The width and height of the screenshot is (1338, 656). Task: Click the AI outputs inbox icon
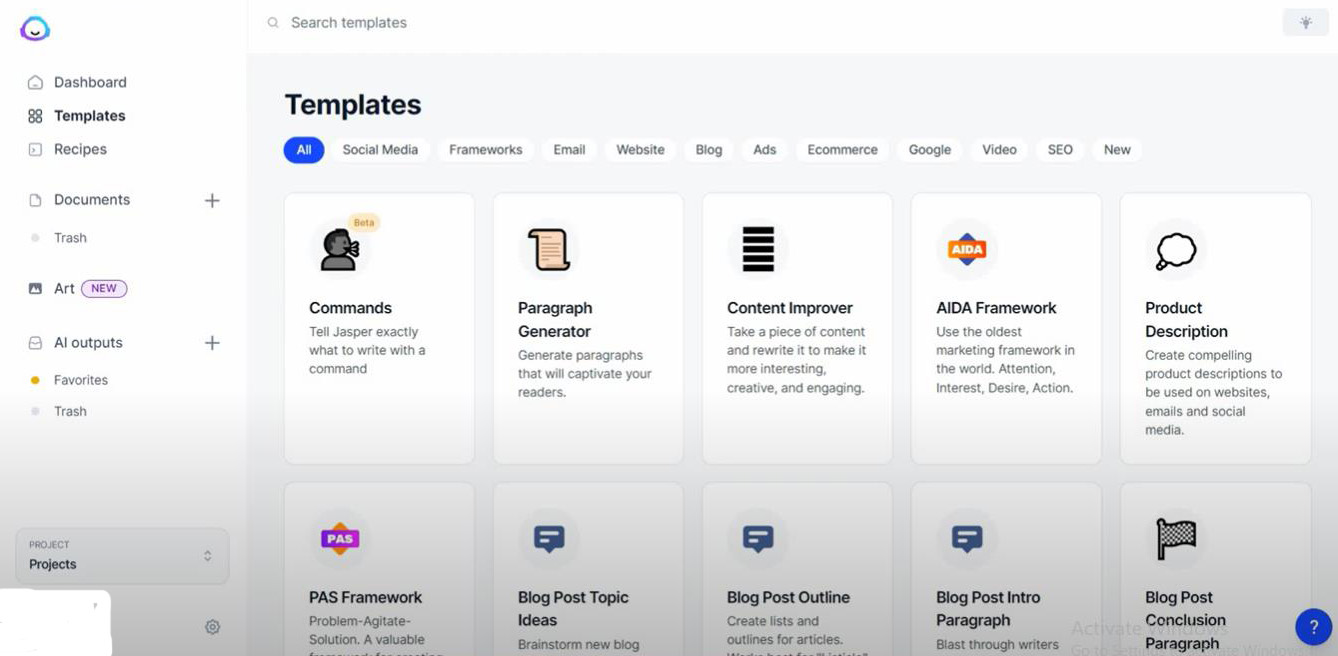pyautogui.click(x=35, y=343)
